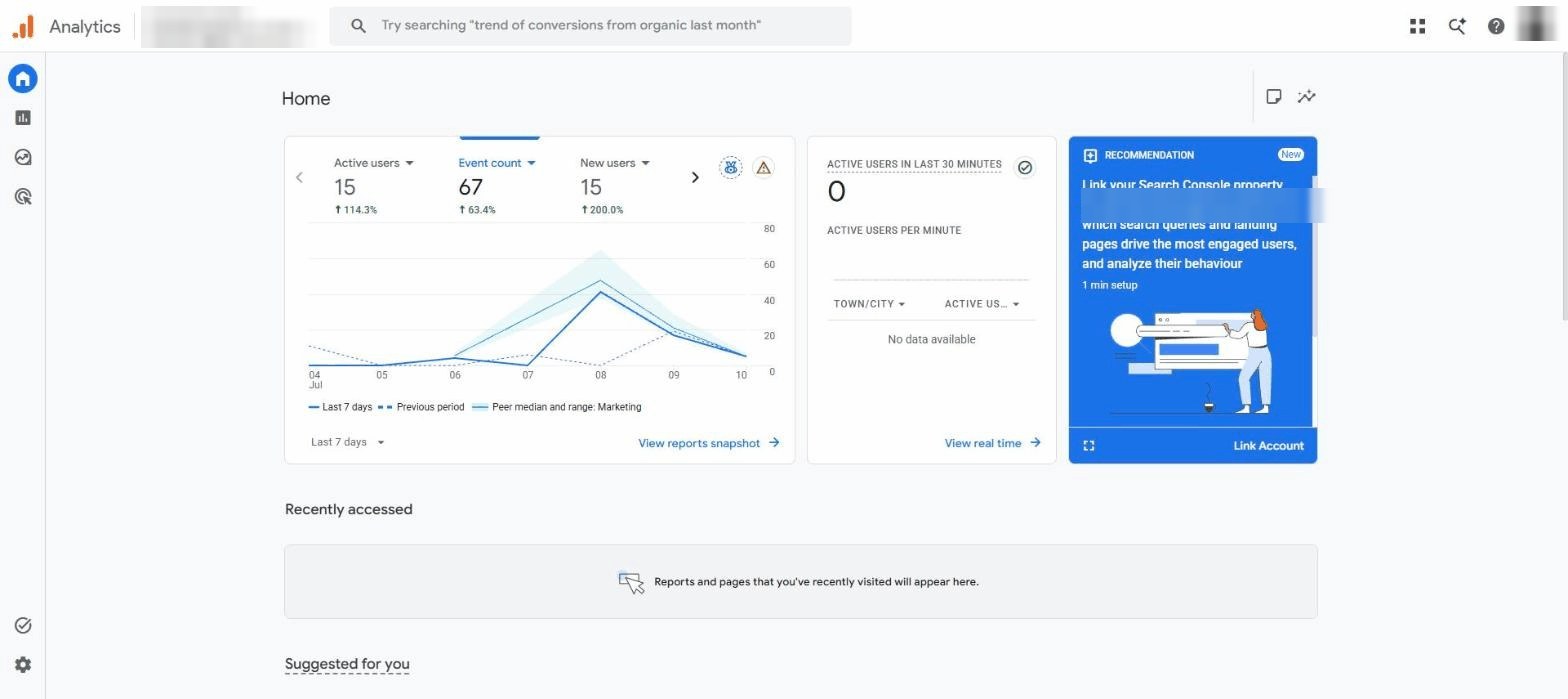Click Peer median and range: Marketing legend

pyautogui.click(x=556, y=407)
